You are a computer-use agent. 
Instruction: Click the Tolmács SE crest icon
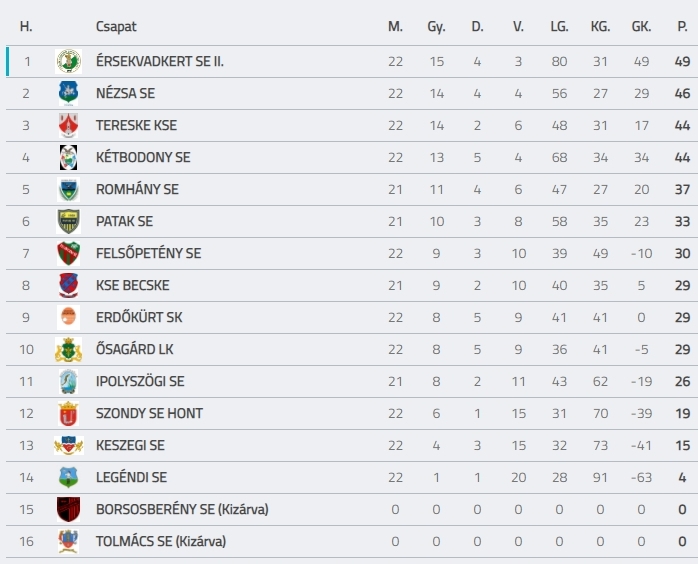coord(69,542)
